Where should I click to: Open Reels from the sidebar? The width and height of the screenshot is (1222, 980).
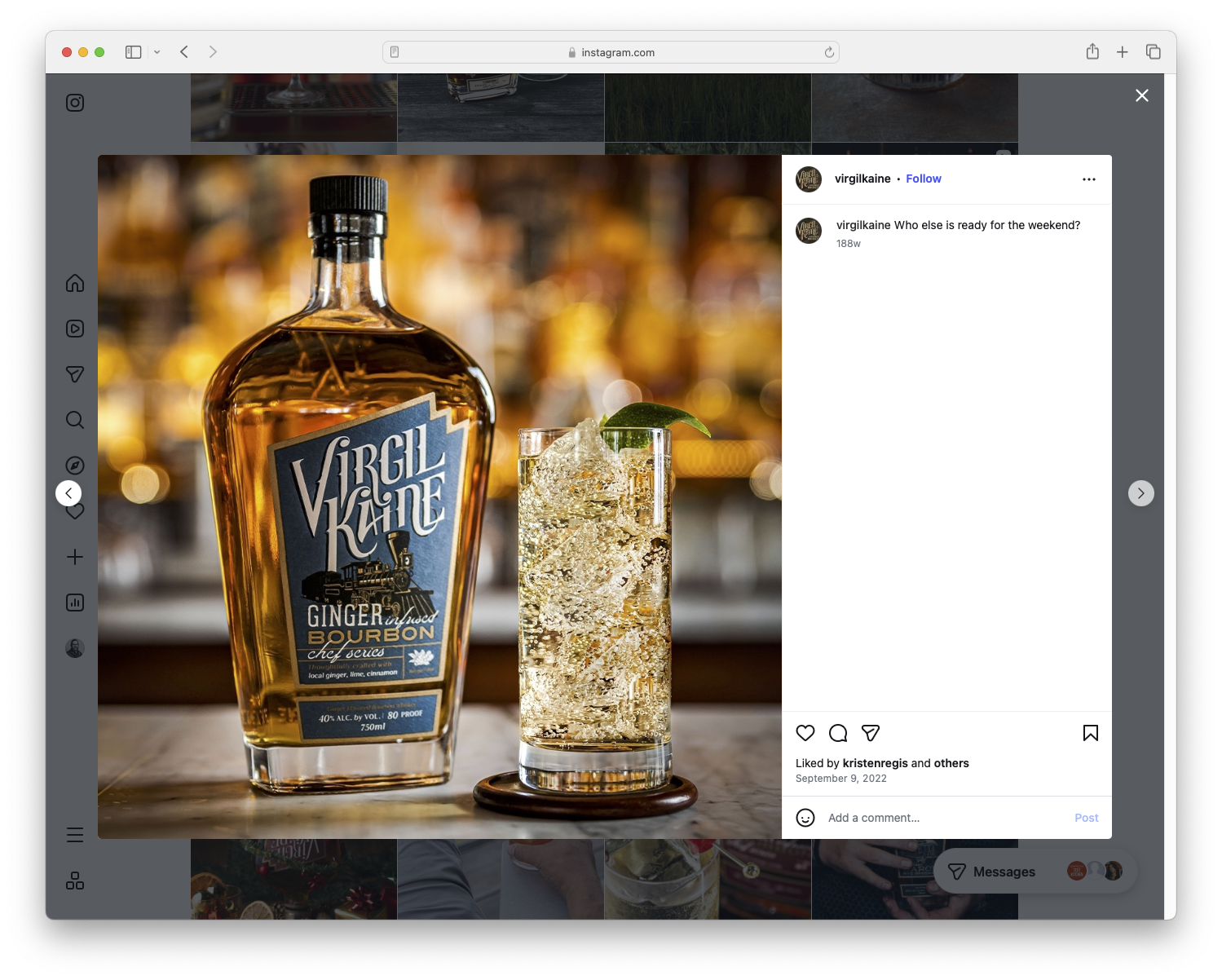tap(75, 329)
